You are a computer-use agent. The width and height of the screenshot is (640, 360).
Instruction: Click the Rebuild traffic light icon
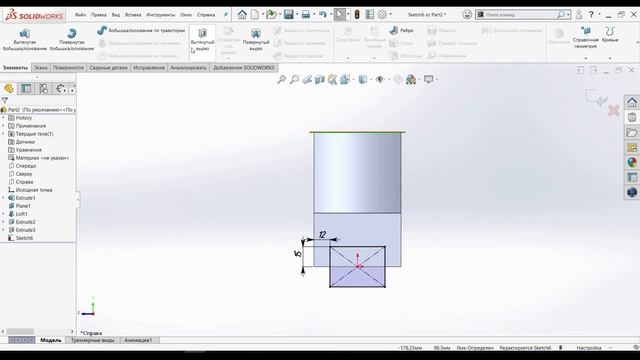pos(357,15)
